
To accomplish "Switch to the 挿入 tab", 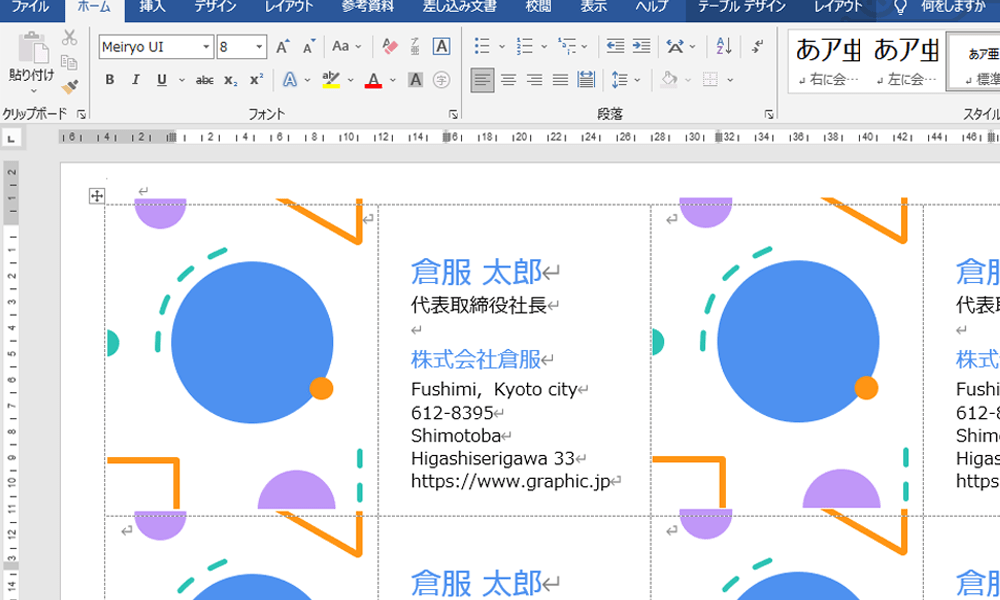I will tap(152, 7).
